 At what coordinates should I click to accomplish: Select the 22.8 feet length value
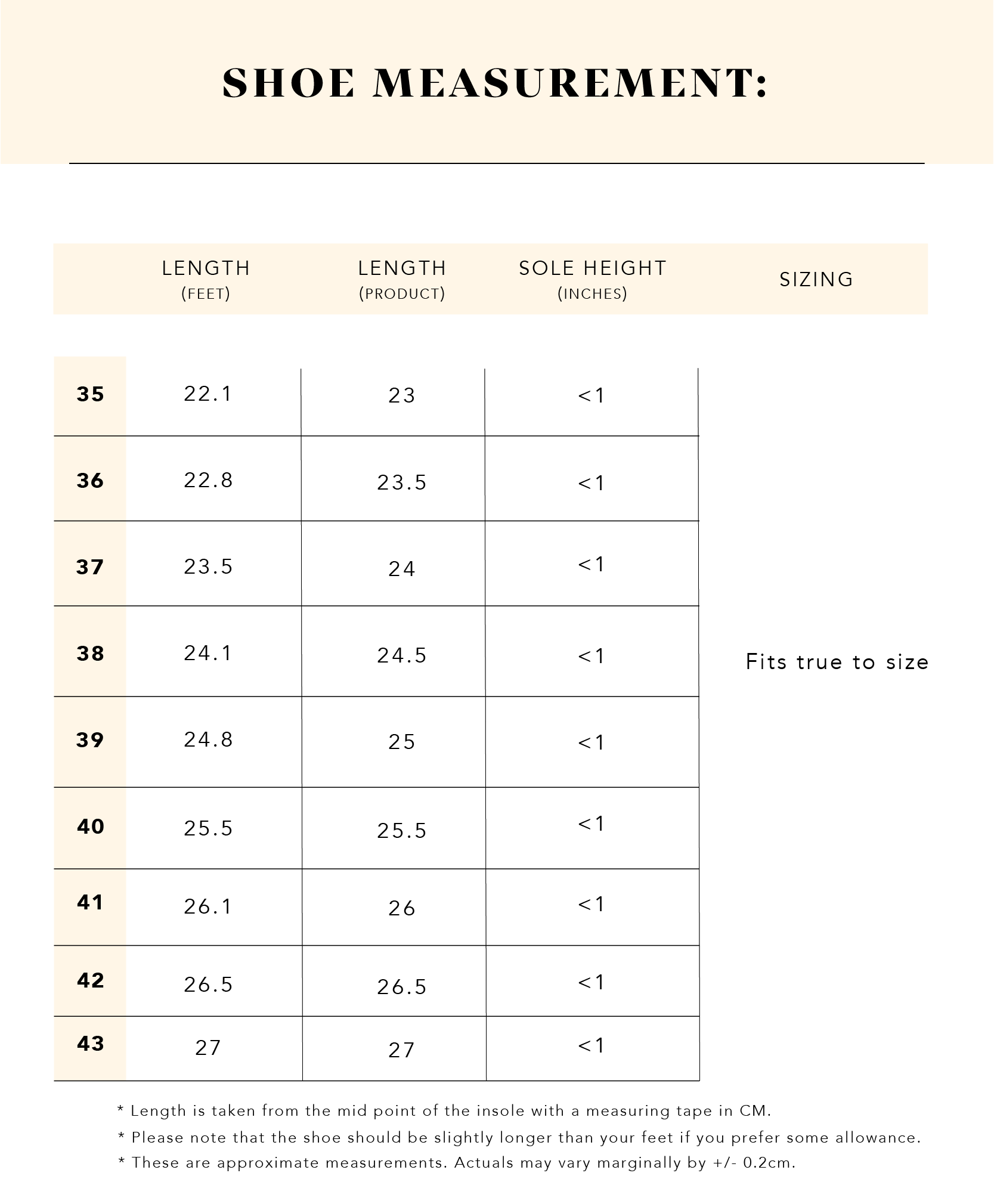[208, 480]
